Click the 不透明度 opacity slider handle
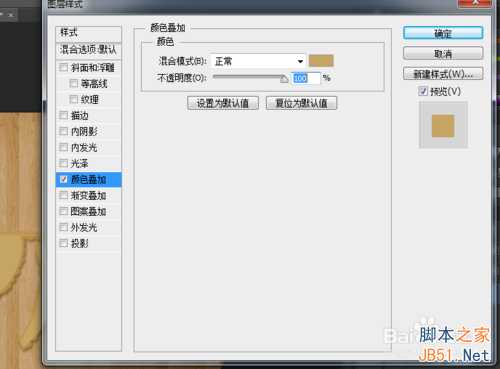 (284, 79)
